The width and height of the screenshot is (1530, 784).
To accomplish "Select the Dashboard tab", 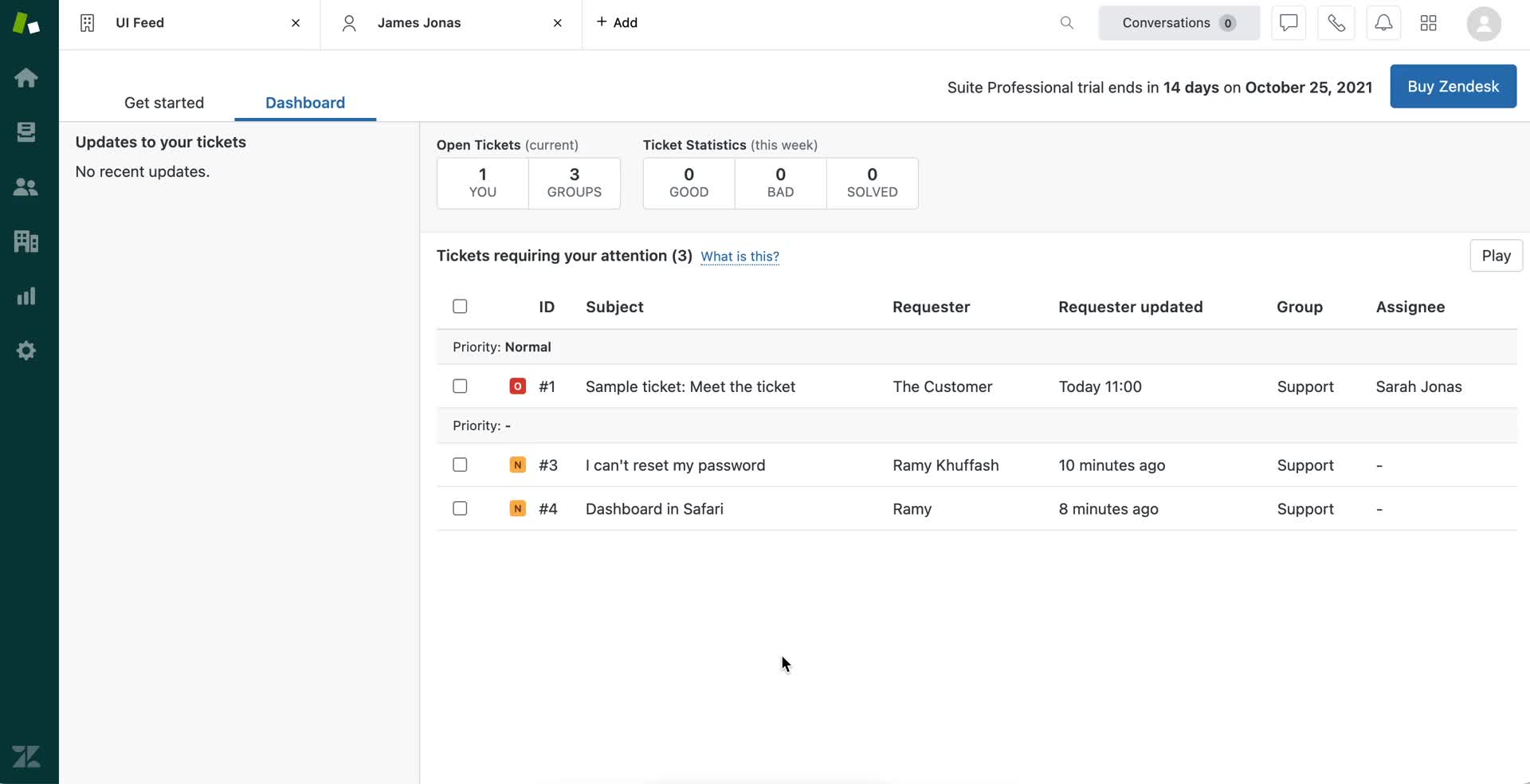I will tap(305, 103).
